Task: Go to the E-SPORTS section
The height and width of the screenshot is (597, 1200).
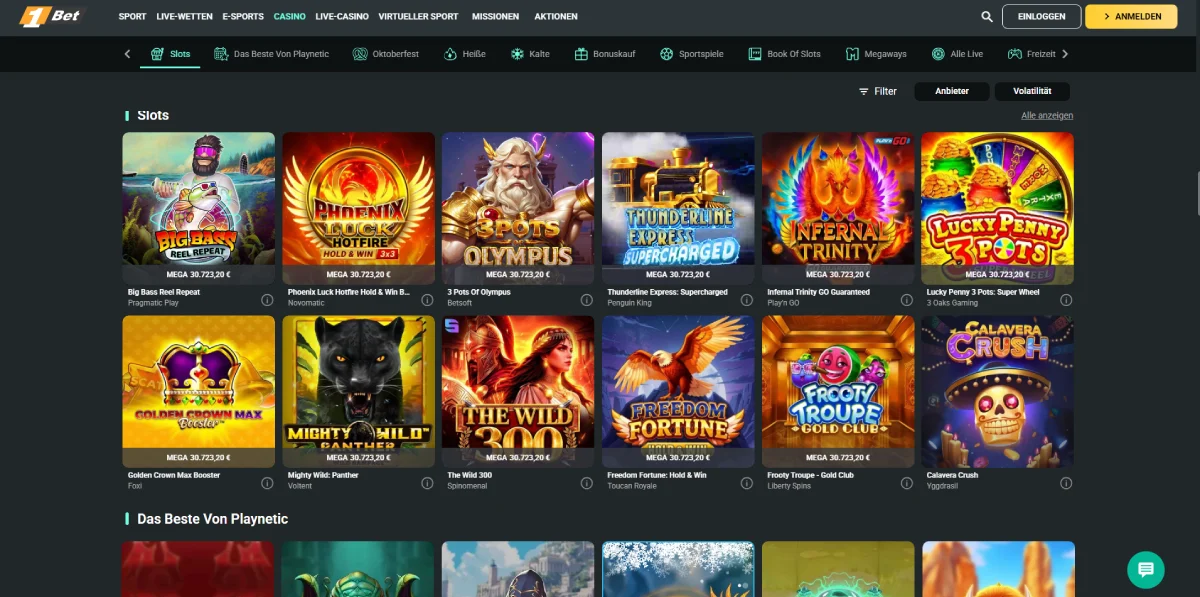Action: (243, 17)
